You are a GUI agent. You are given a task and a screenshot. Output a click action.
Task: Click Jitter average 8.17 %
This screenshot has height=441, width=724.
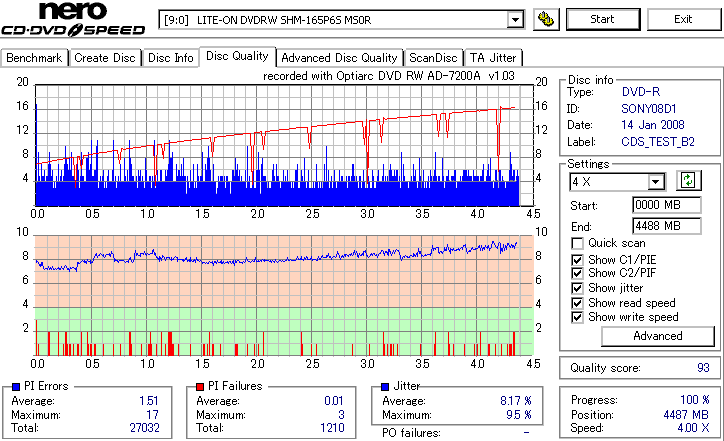[516, 401]
